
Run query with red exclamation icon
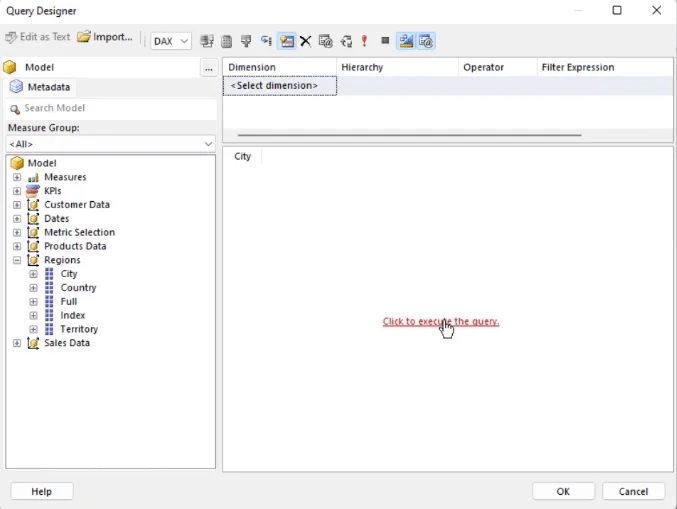[x=364, y=41]
